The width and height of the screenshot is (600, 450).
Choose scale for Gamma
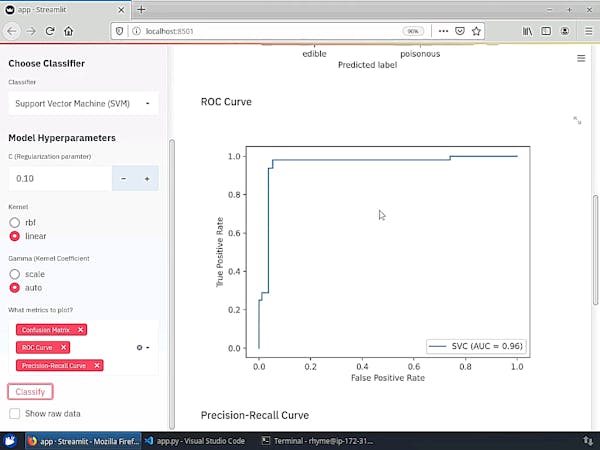(x=15, y=274)
